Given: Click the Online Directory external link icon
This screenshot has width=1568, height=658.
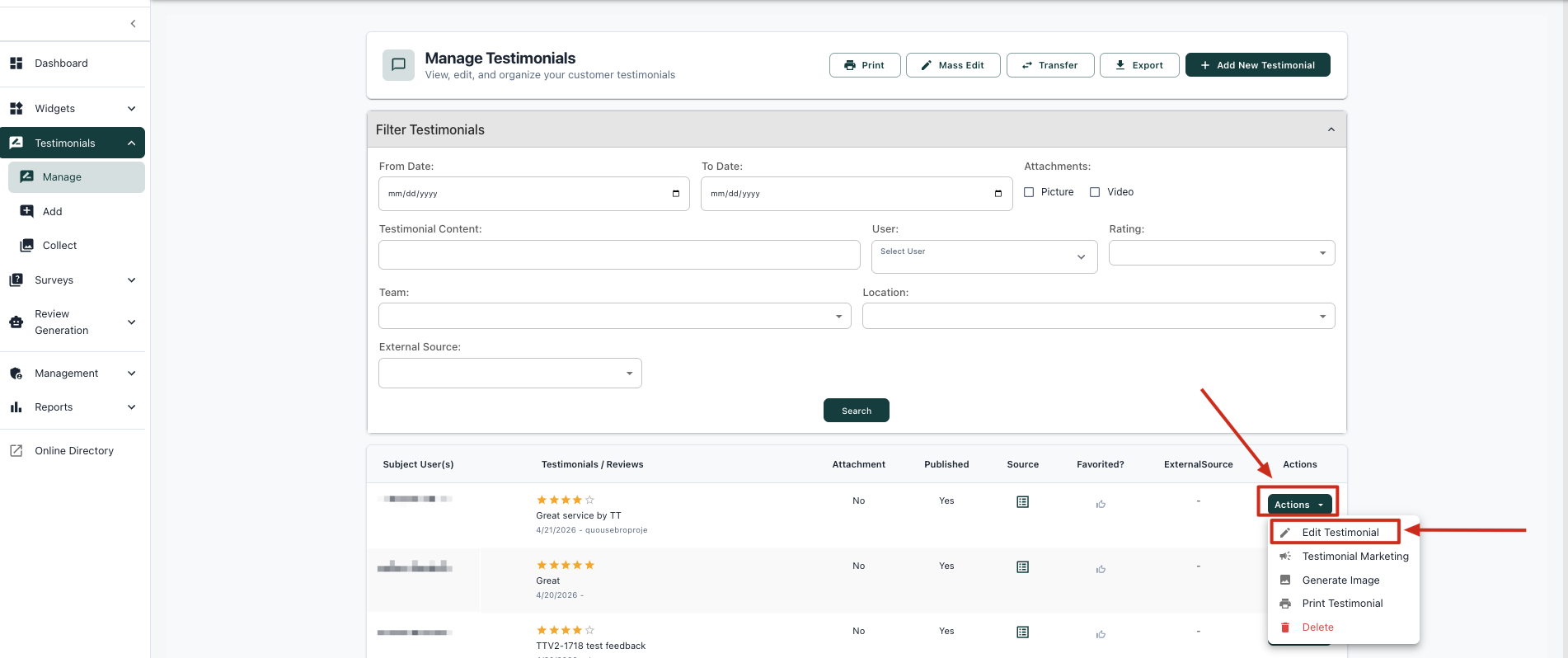Looking at the screenshot, I should (x=16, y=451).
